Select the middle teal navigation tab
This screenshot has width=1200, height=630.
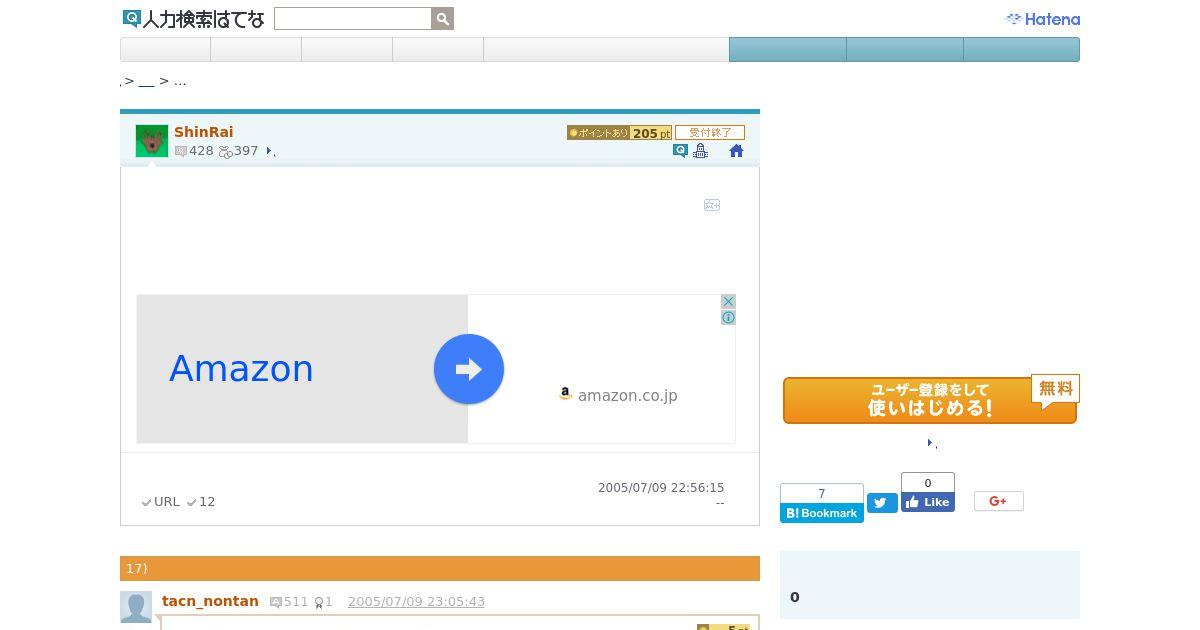905,50
